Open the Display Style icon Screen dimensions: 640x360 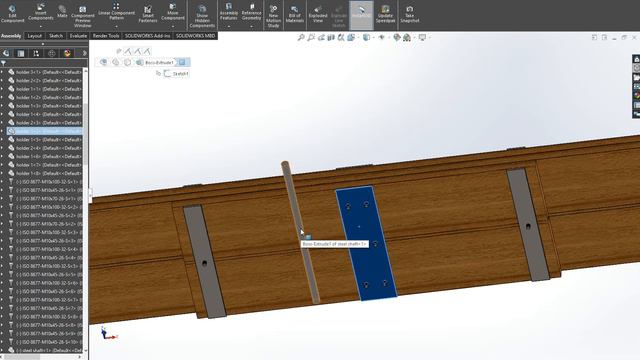[367, 38]
